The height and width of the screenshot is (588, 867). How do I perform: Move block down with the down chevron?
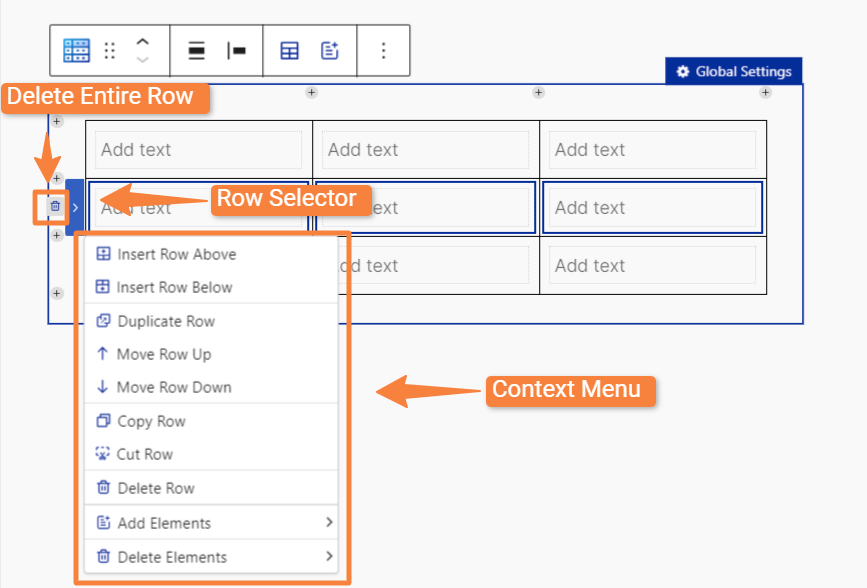pyautogui.click(x=143, y=59)
